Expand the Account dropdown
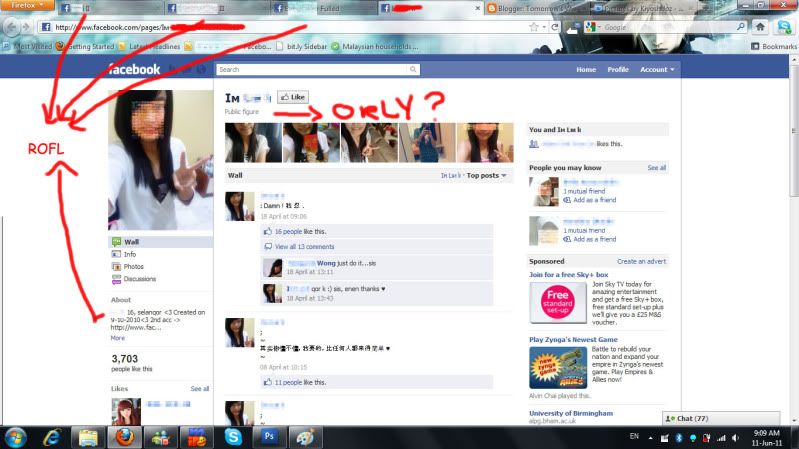This screenshot has height=449, width=799. tap(657, 69)
